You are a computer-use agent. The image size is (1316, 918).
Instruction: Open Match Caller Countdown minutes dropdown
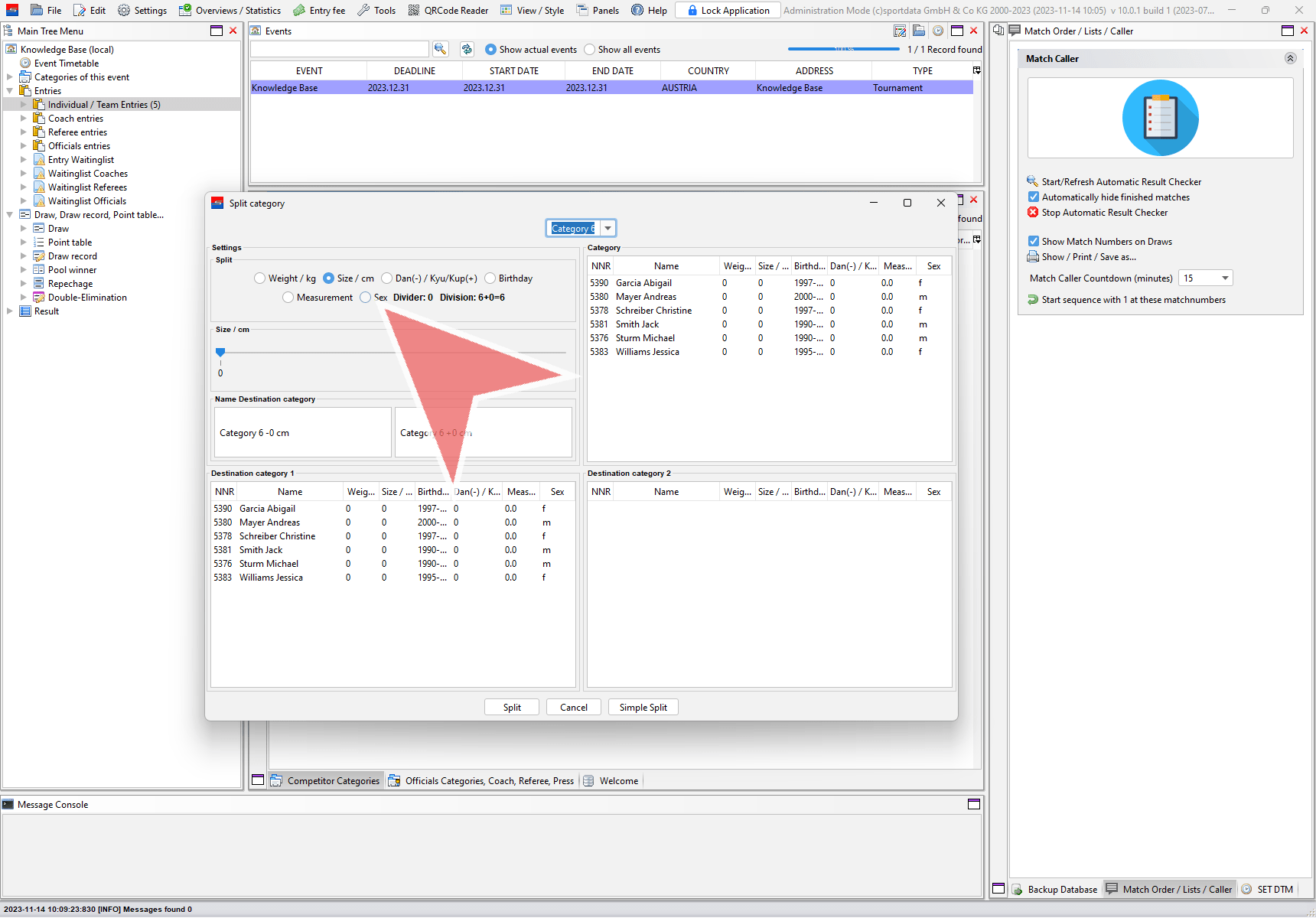pyautogui.click(x=1225, y=278)
